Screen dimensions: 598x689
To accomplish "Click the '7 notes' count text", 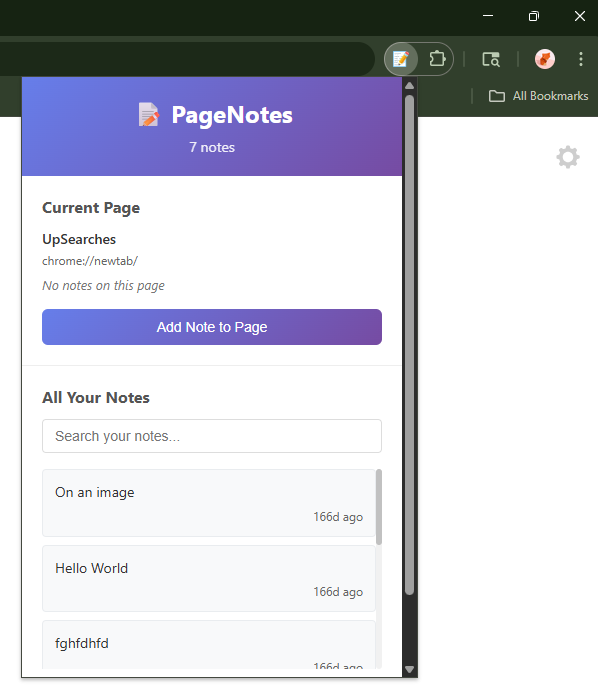I will coord(212,147).
